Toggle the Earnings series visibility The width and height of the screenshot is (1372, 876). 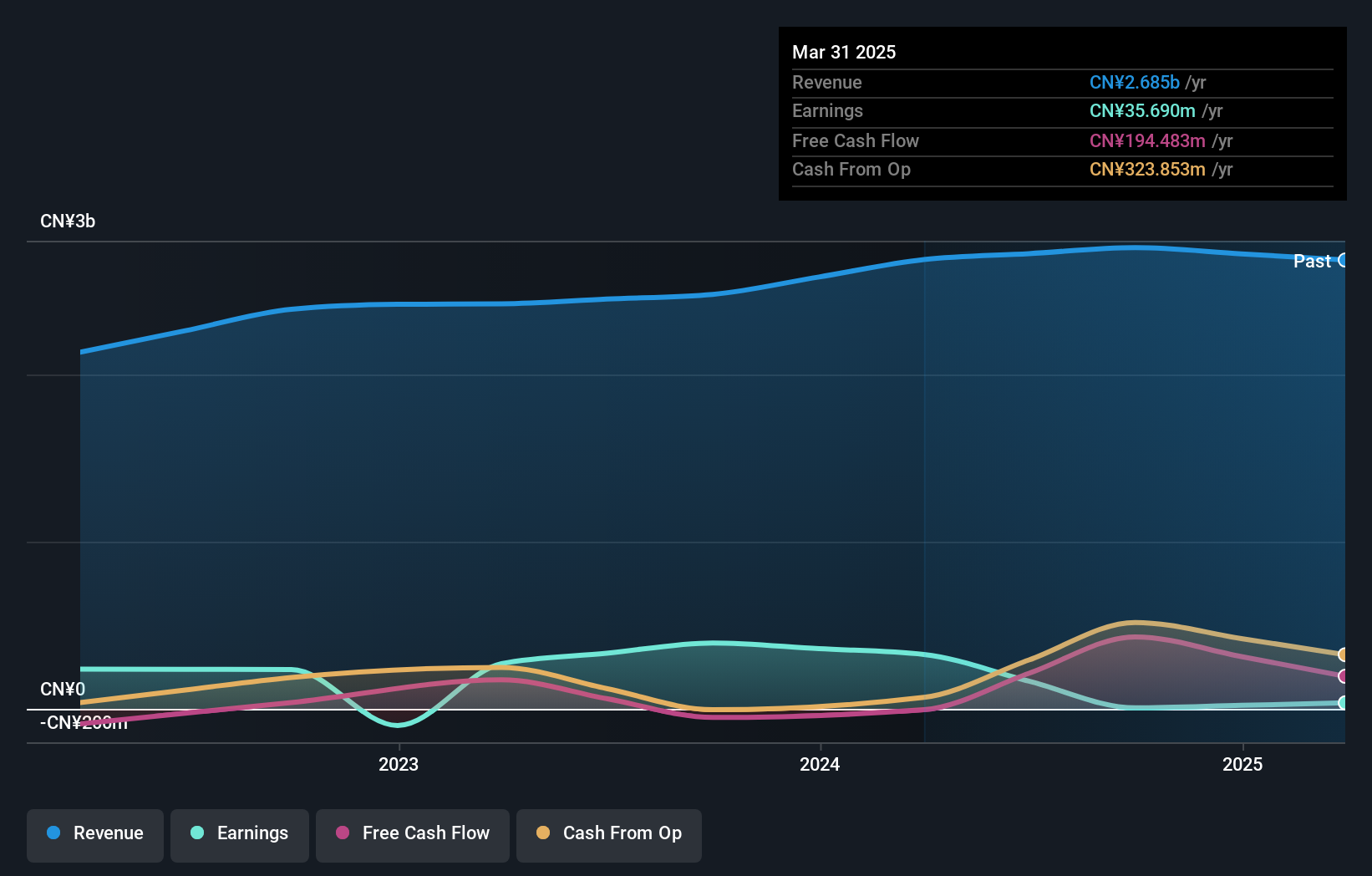point(239,834)
